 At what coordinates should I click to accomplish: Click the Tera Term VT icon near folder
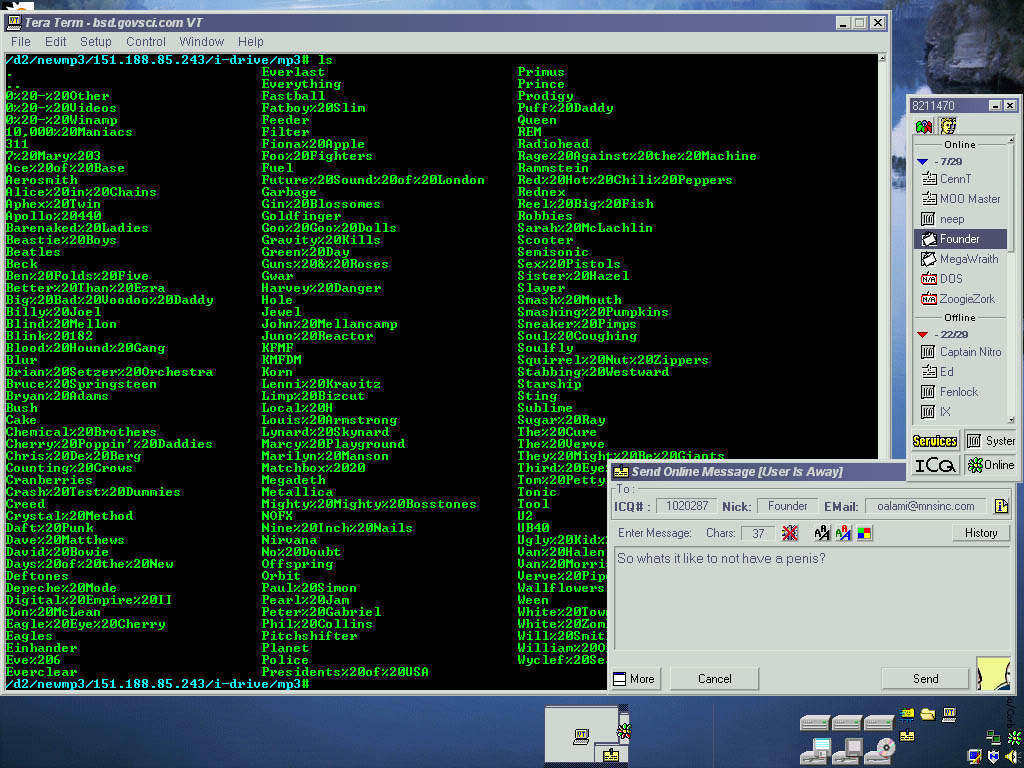(x=950, y=714)
